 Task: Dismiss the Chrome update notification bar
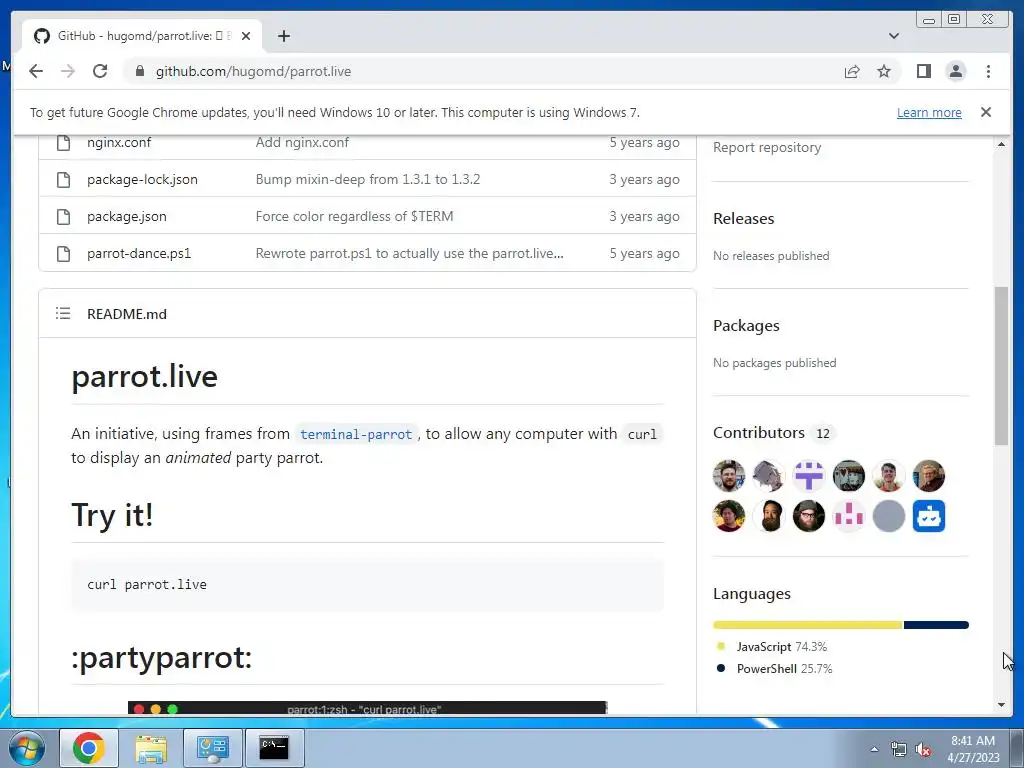[x=986, y=112]
